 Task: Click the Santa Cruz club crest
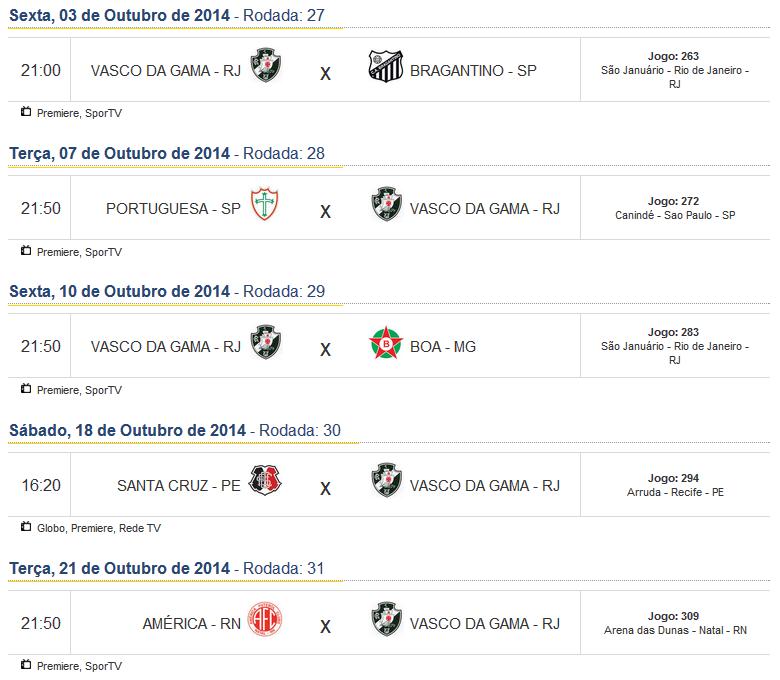[265, 482]
